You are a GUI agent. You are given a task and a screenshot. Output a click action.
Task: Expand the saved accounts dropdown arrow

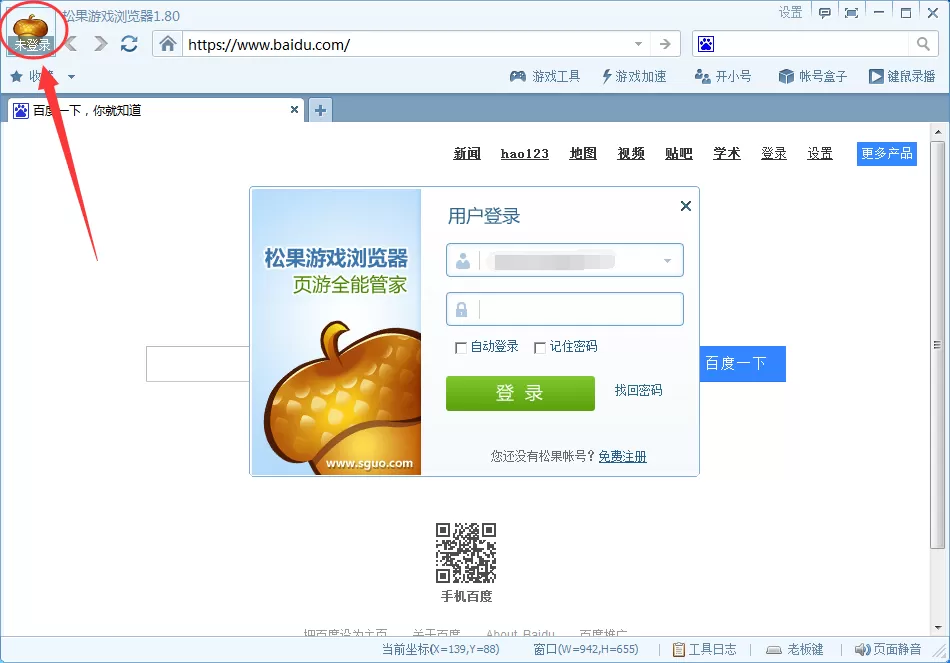(667, 261)
